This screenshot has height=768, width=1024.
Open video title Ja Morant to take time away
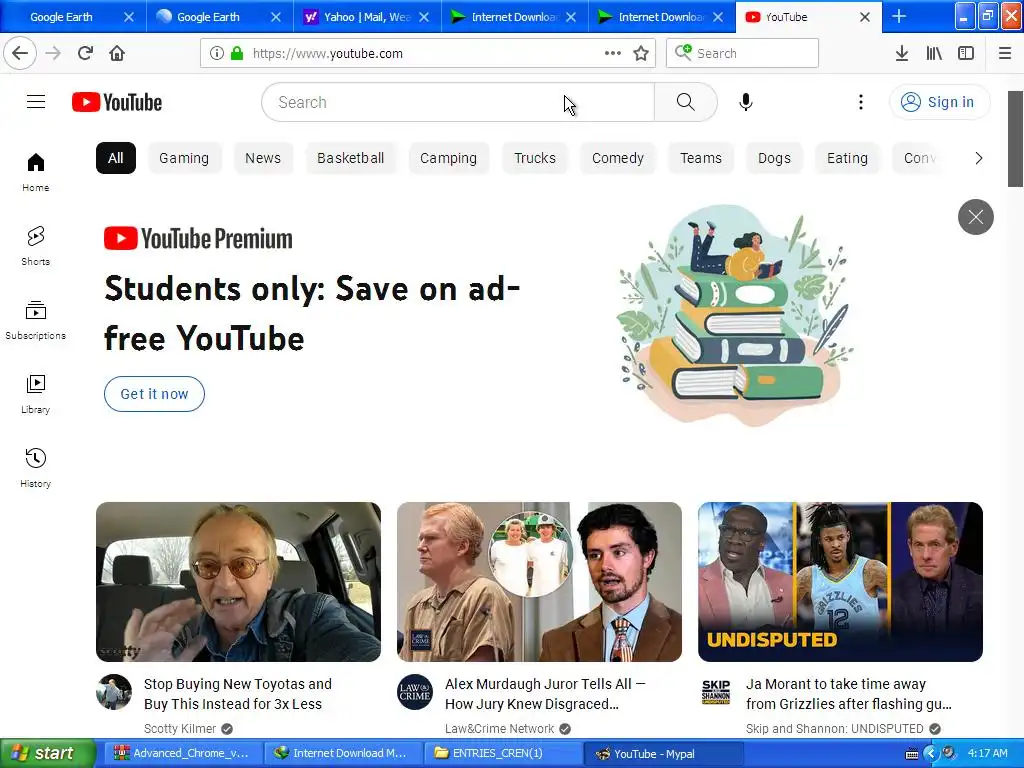pos(849,694)
